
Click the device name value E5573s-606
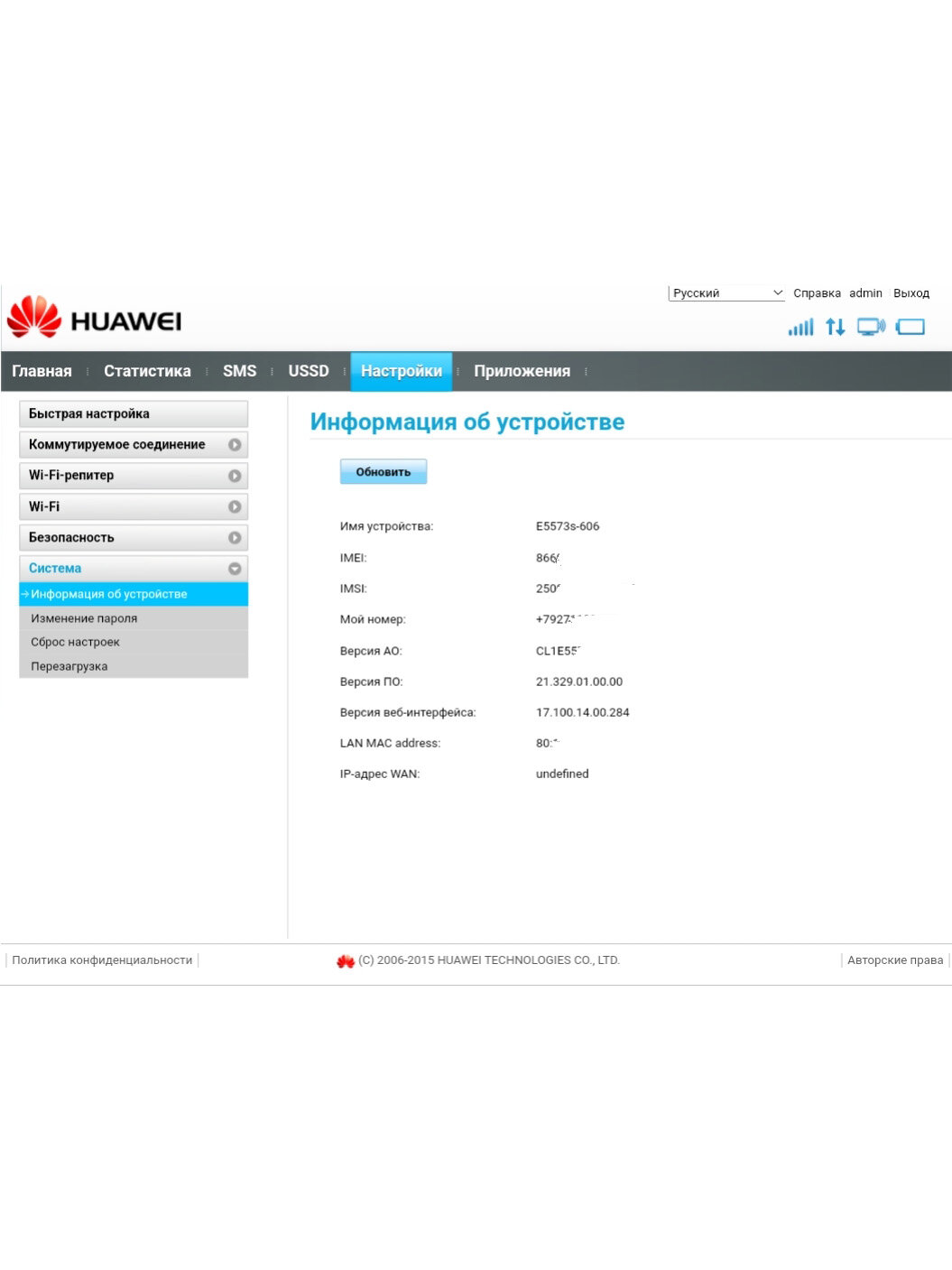[x=568, y=526]
